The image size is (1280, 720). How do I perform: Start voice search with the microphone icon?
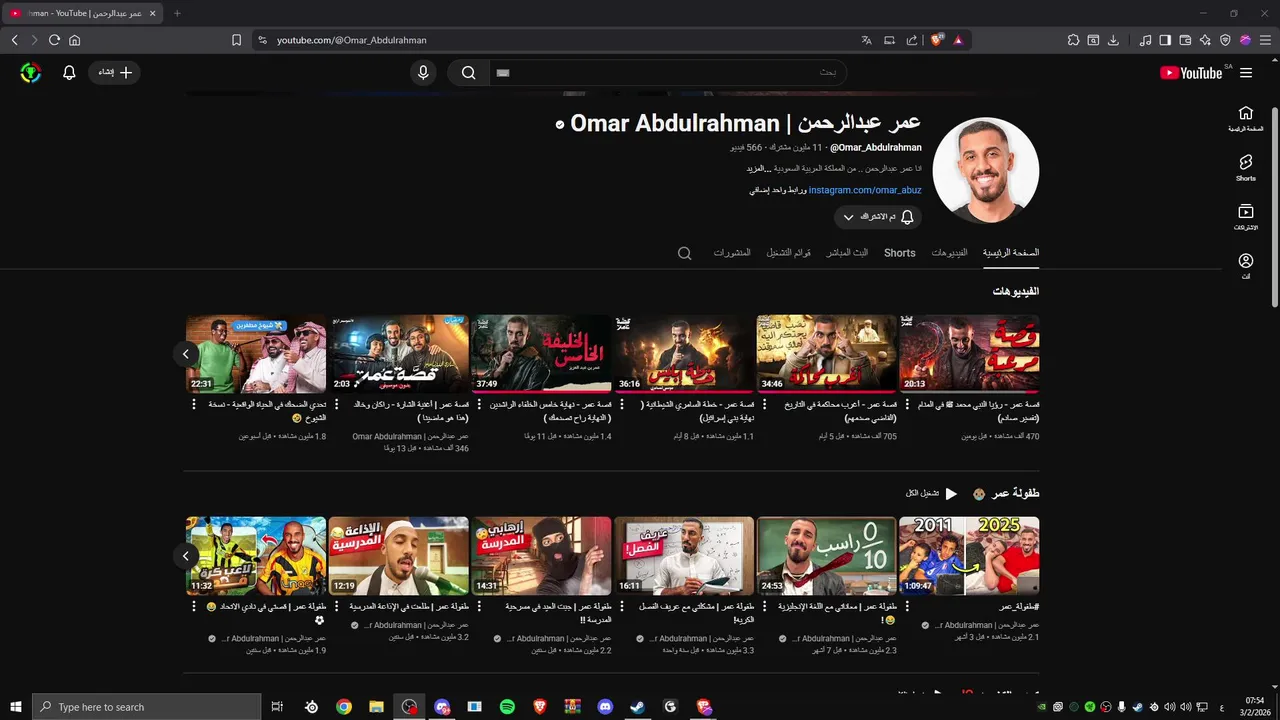pyautogui.click(x=423, y=72)
